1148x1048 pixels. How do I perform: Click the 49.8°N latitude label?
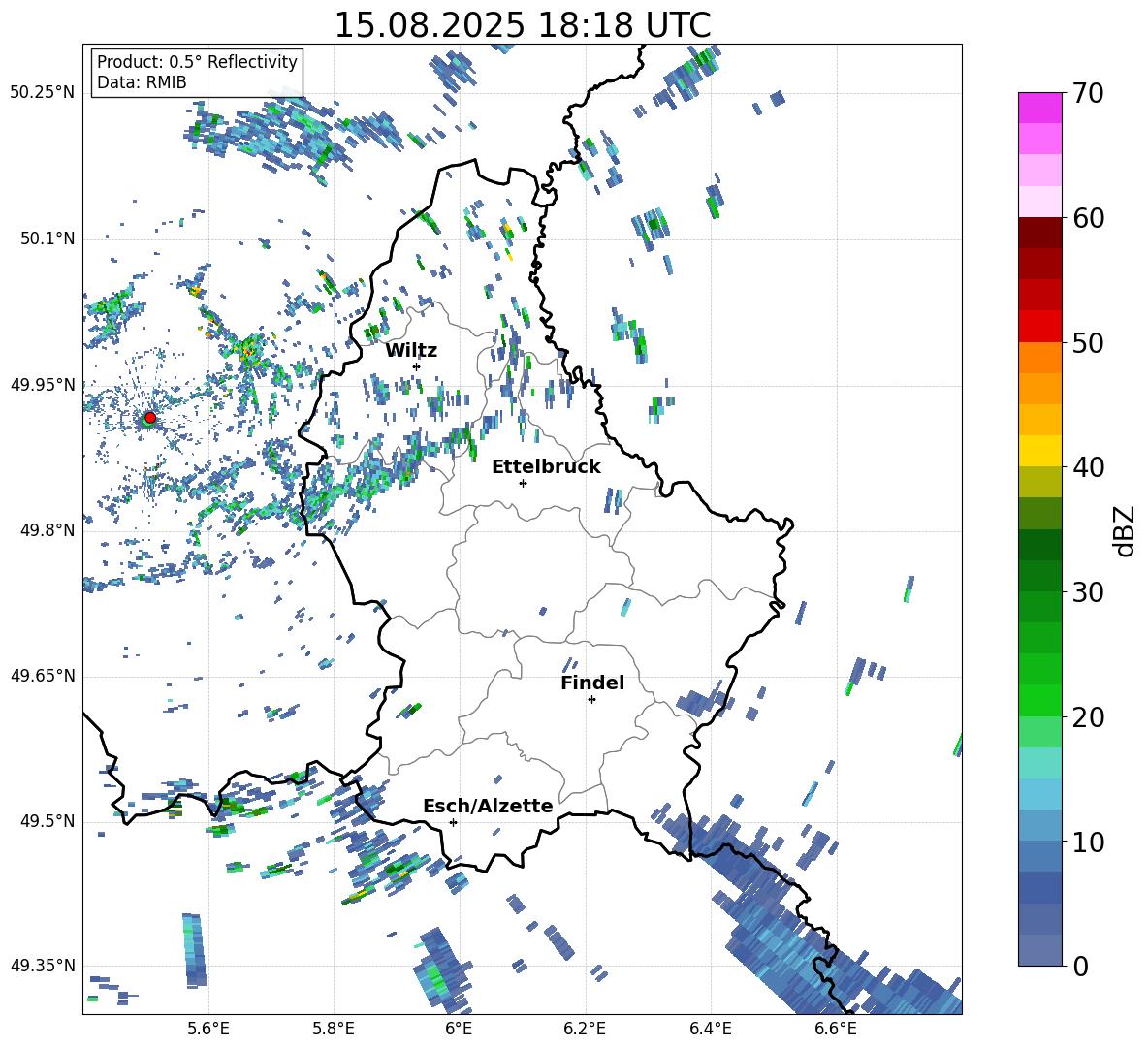coord(48,530)
